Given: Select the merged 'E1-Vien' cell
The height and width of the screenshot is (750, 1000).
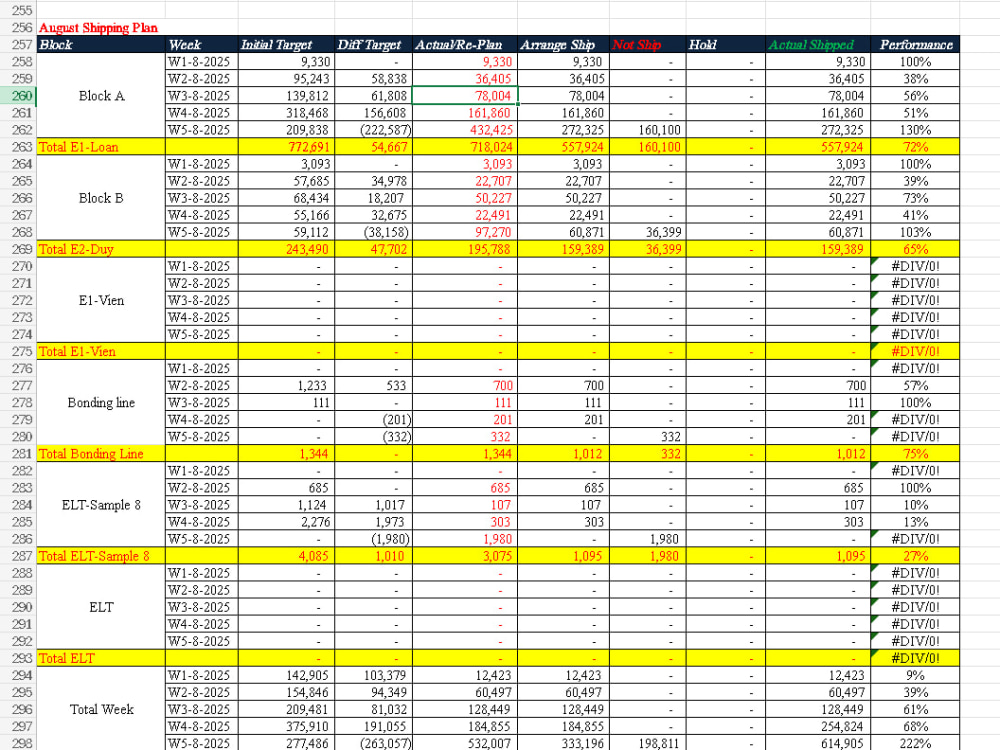Looking at the screenshot, I should pos(101,300).
